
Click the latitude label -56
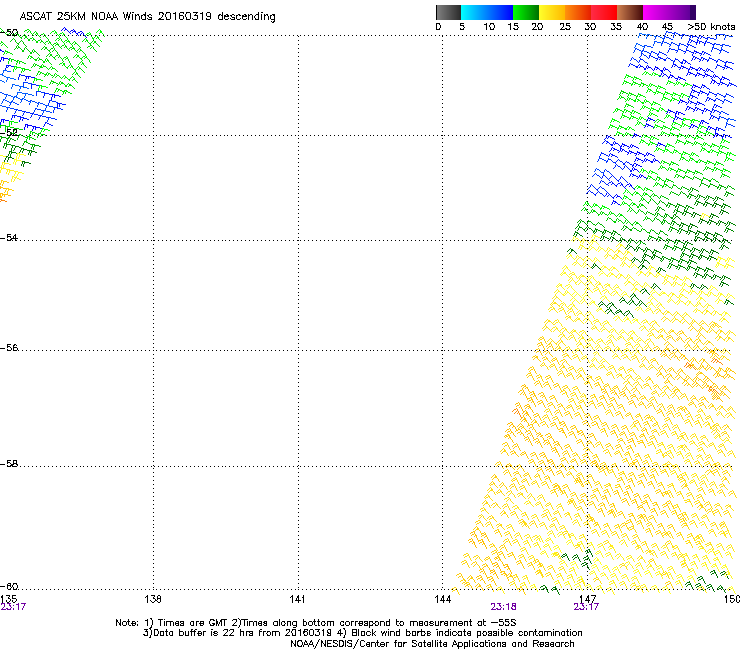pos(9,348)
